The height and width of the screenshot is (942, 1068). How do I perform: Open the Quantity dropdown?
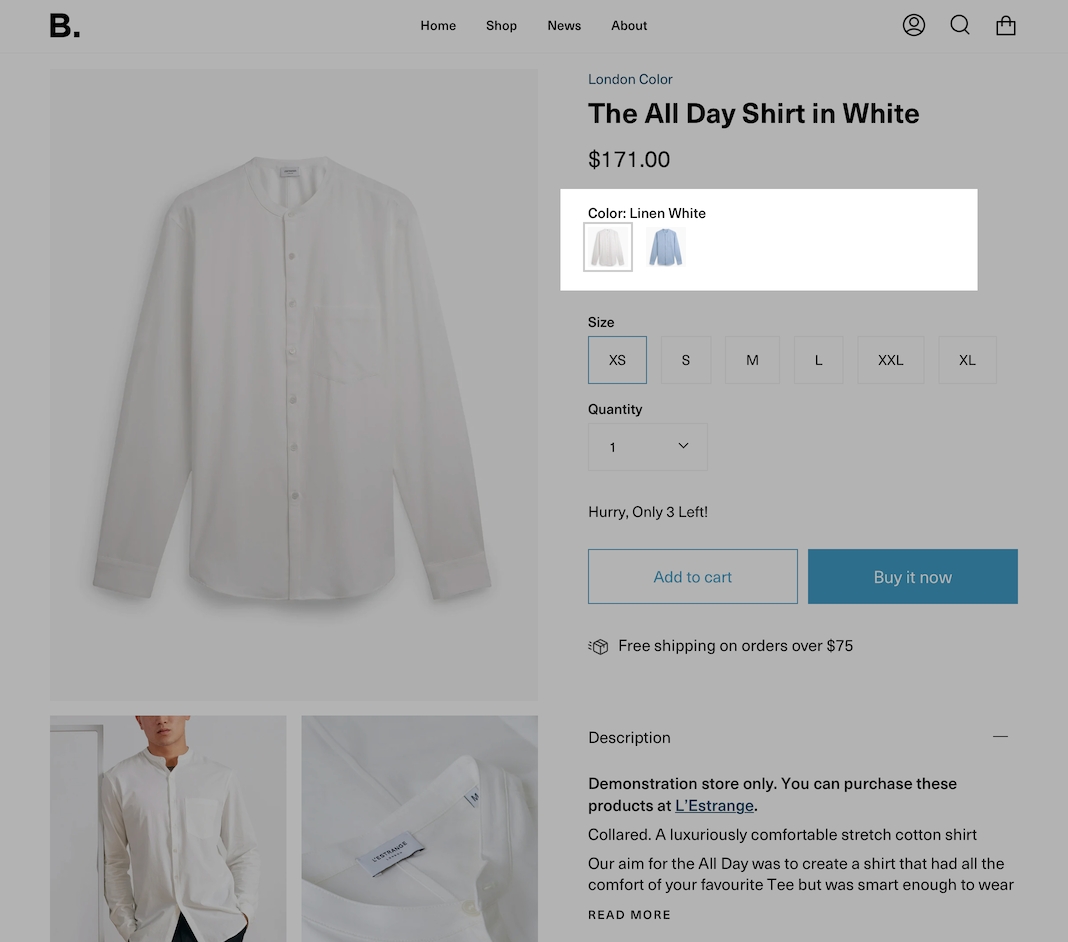point(648,447)
